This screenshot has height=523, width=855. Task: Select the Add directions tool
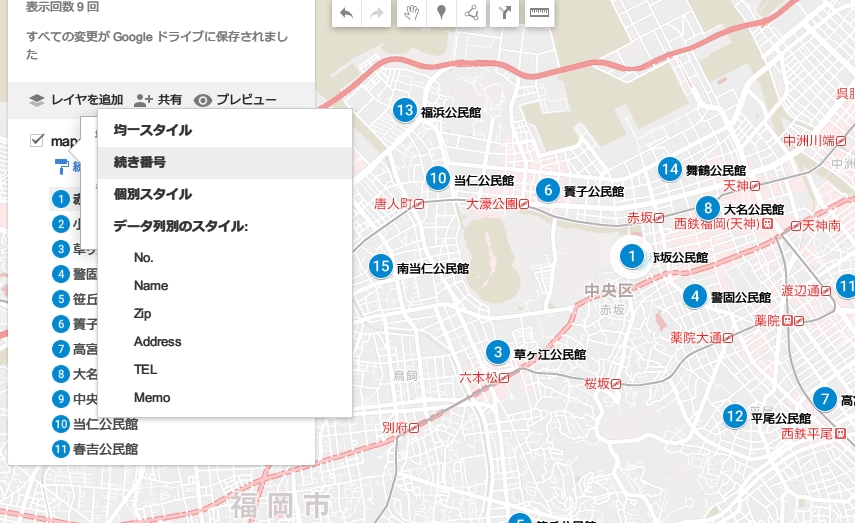504,13
